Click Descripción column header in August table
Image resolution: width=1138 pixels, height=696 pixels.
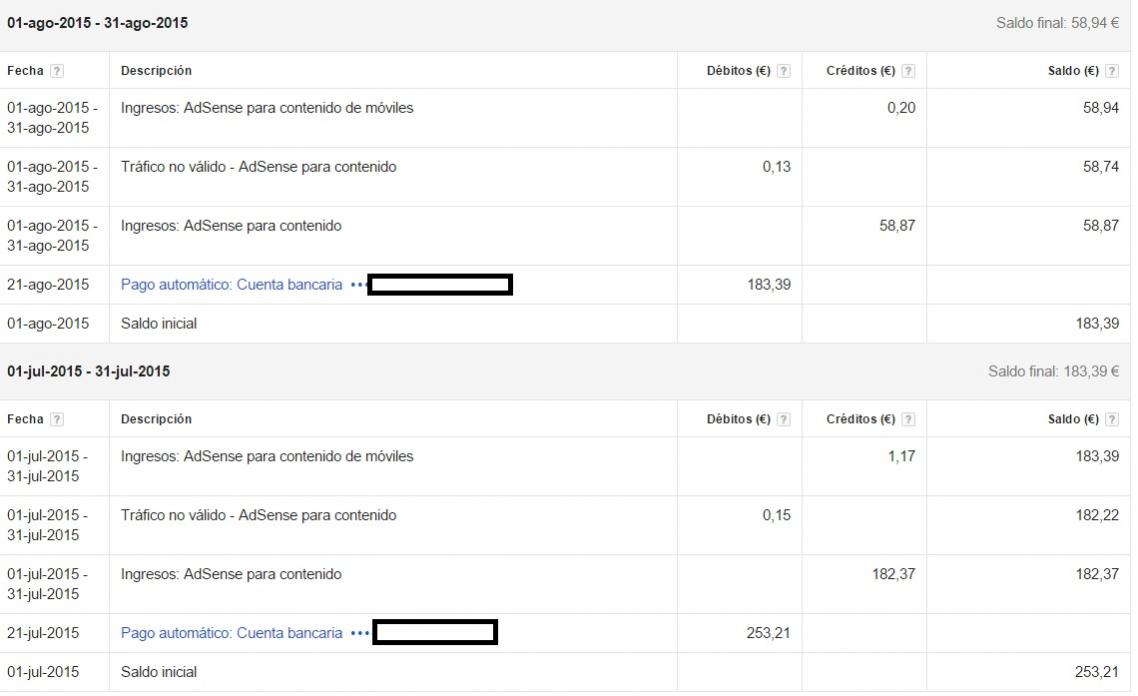pos(156,71)
